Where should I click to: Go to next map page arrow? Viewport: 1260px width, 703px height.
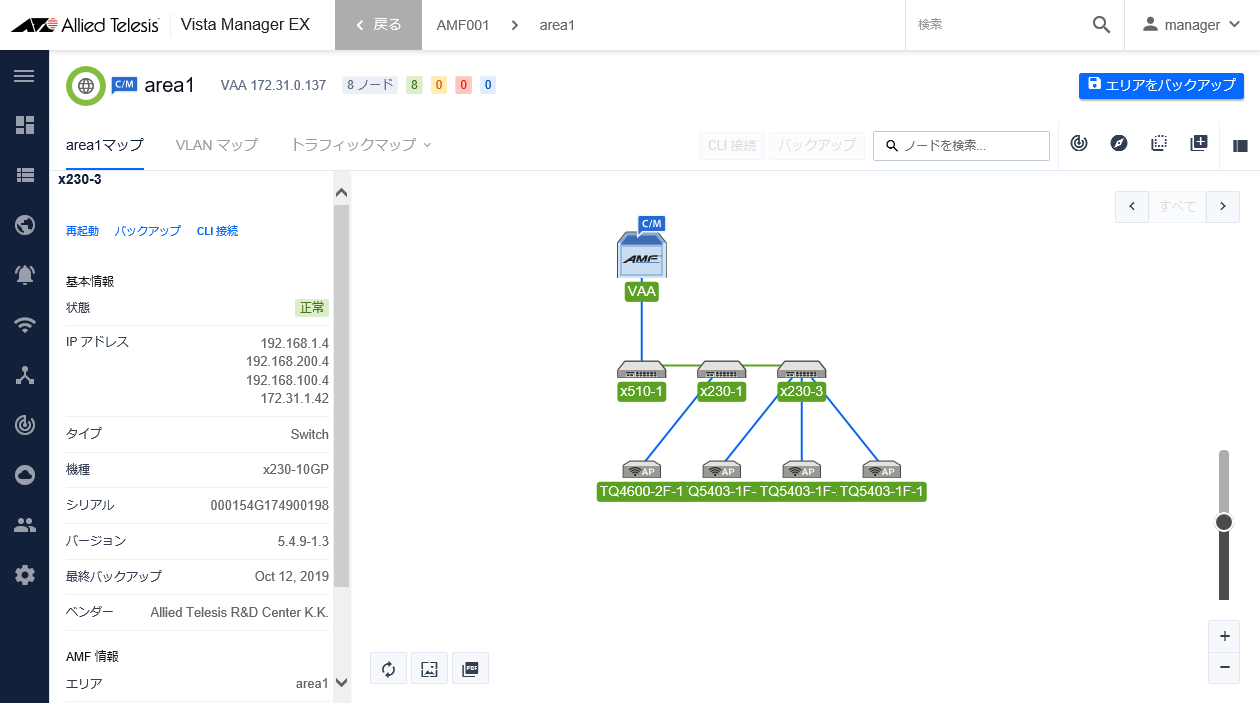point(1223,207)
